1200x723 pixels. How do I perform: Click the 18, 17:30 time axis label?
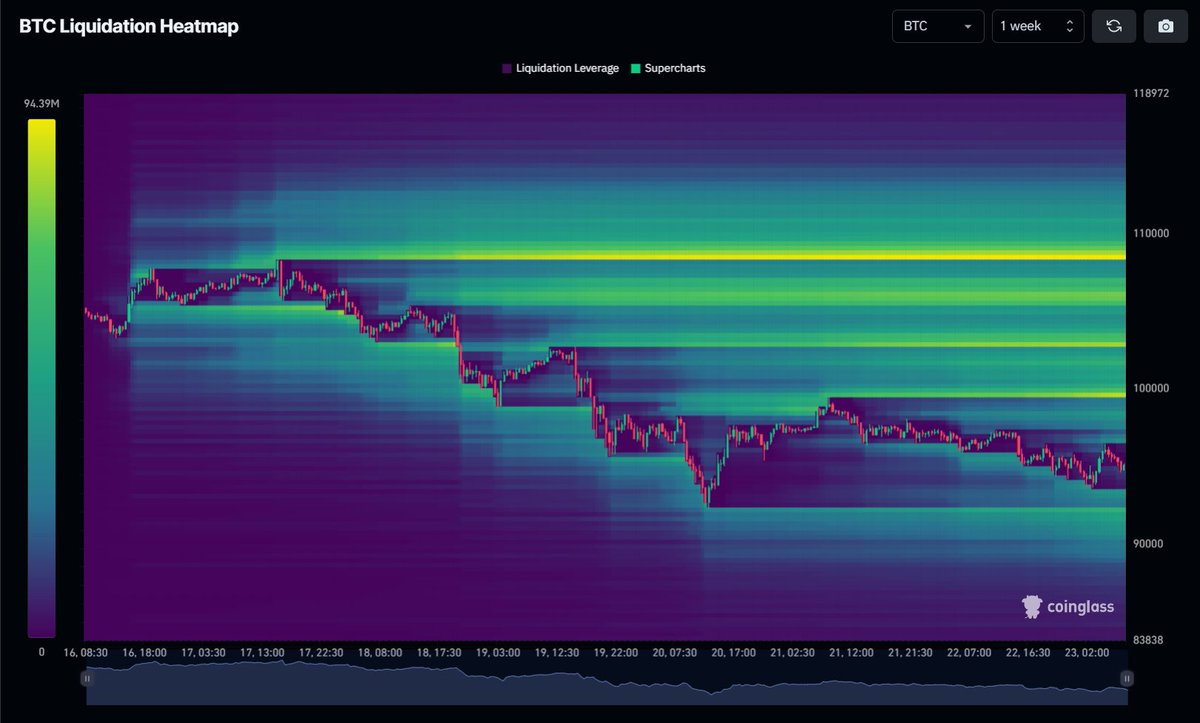pyautogui.click(x=440, y=652)
